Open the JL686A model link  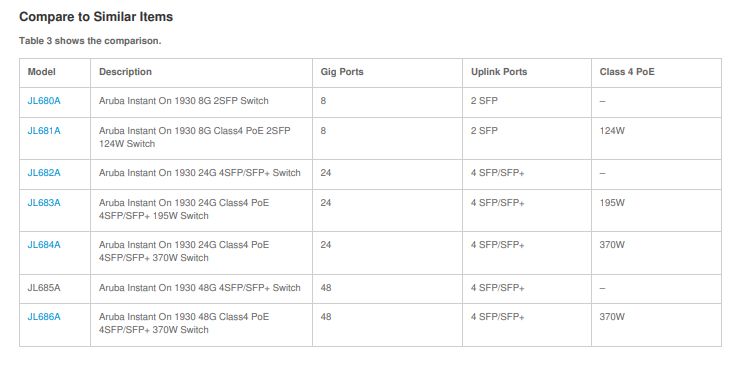tap(44, 317)
